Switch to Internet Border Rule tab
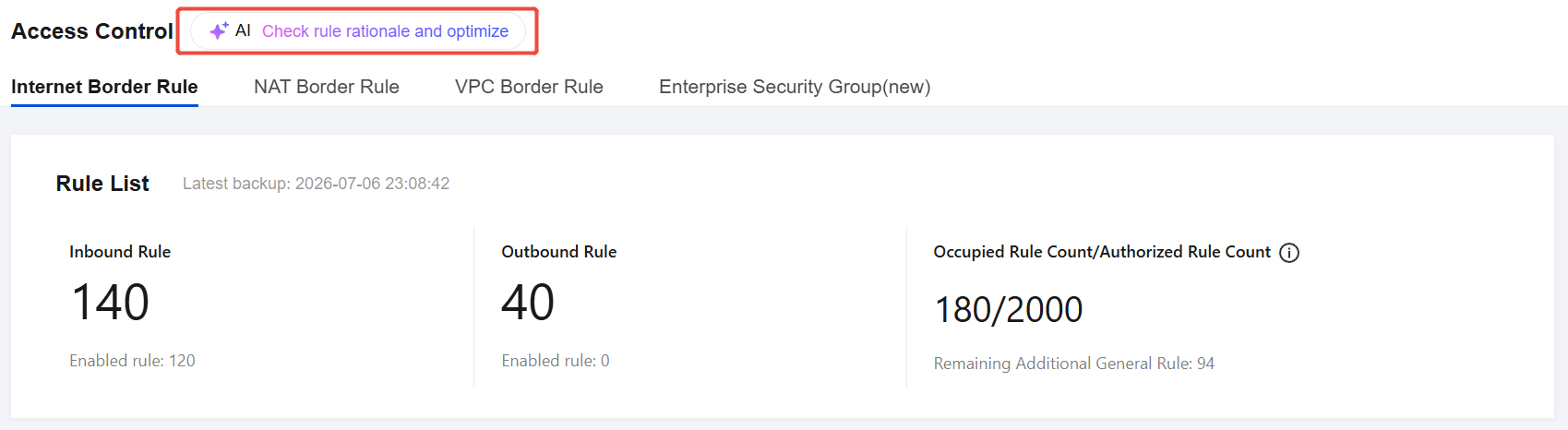 pyautogui.click(x=104, y=87)
